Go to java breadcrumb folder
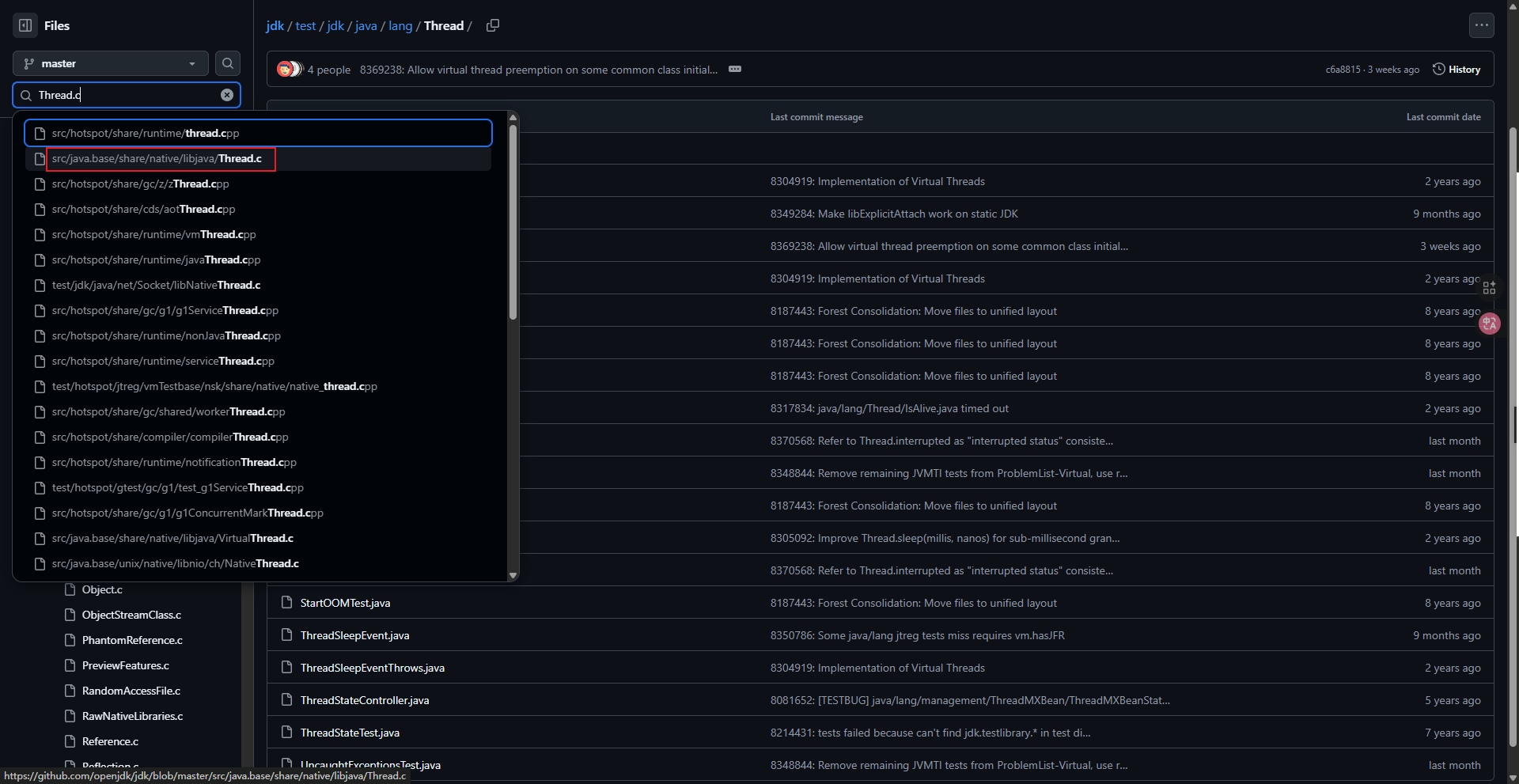The height and width of the screenshot is (784, 1519). [x=366, y=25]
